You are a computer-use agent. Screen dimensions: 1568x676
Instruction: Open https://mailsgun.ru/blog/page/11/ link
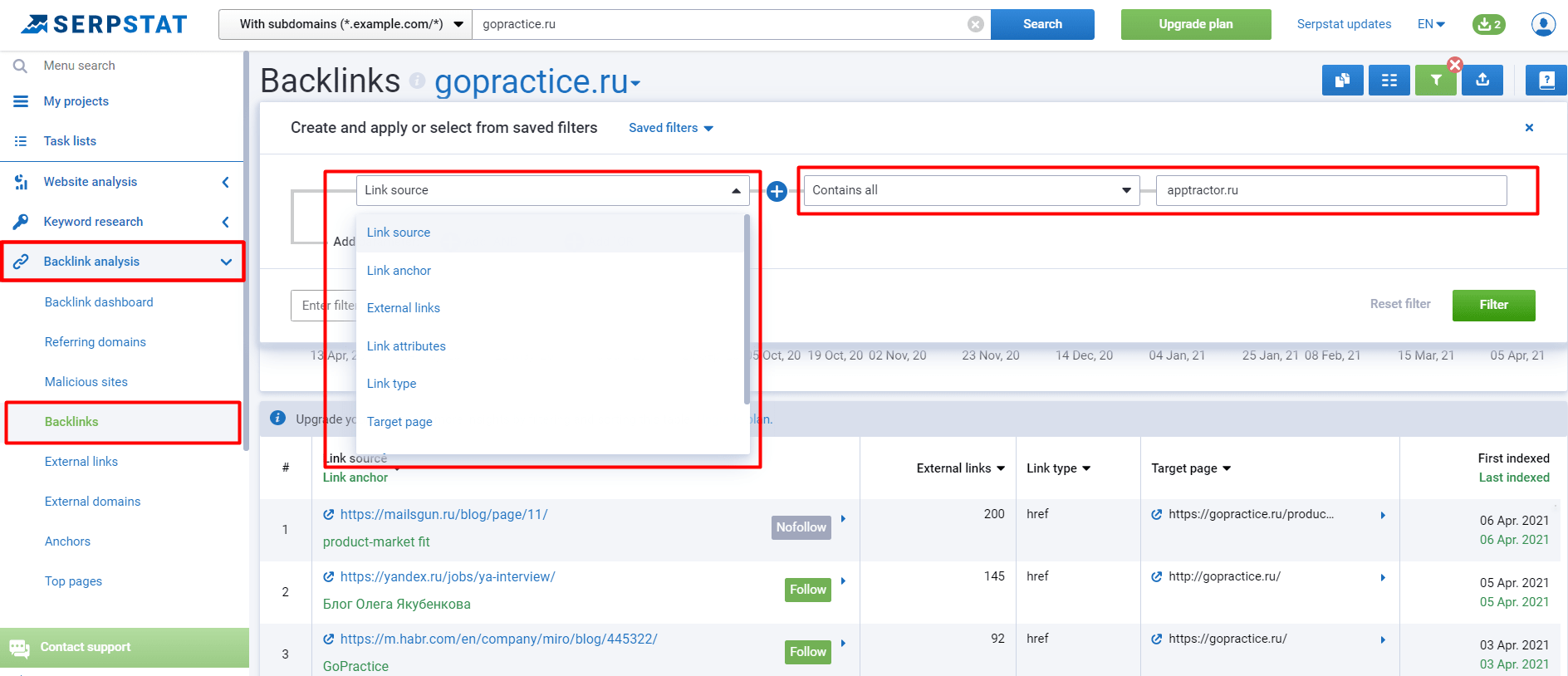444,515
